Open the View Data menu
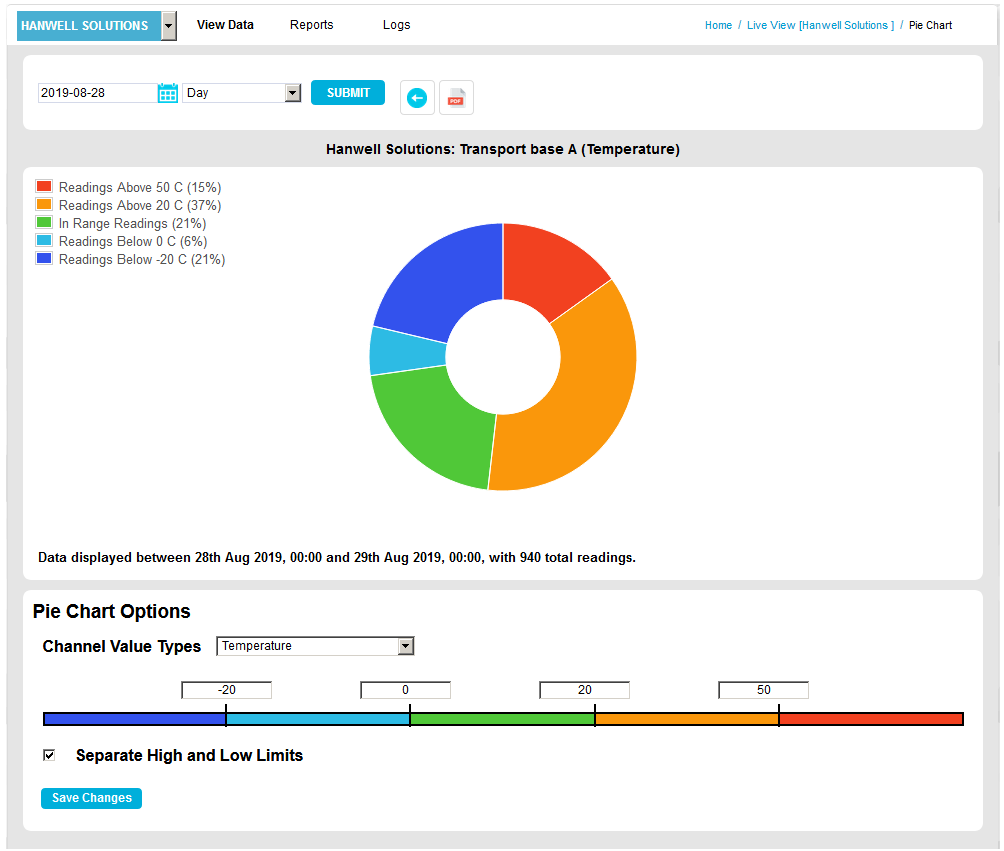This screenshot has height=851, width=1004. point(225,25)
